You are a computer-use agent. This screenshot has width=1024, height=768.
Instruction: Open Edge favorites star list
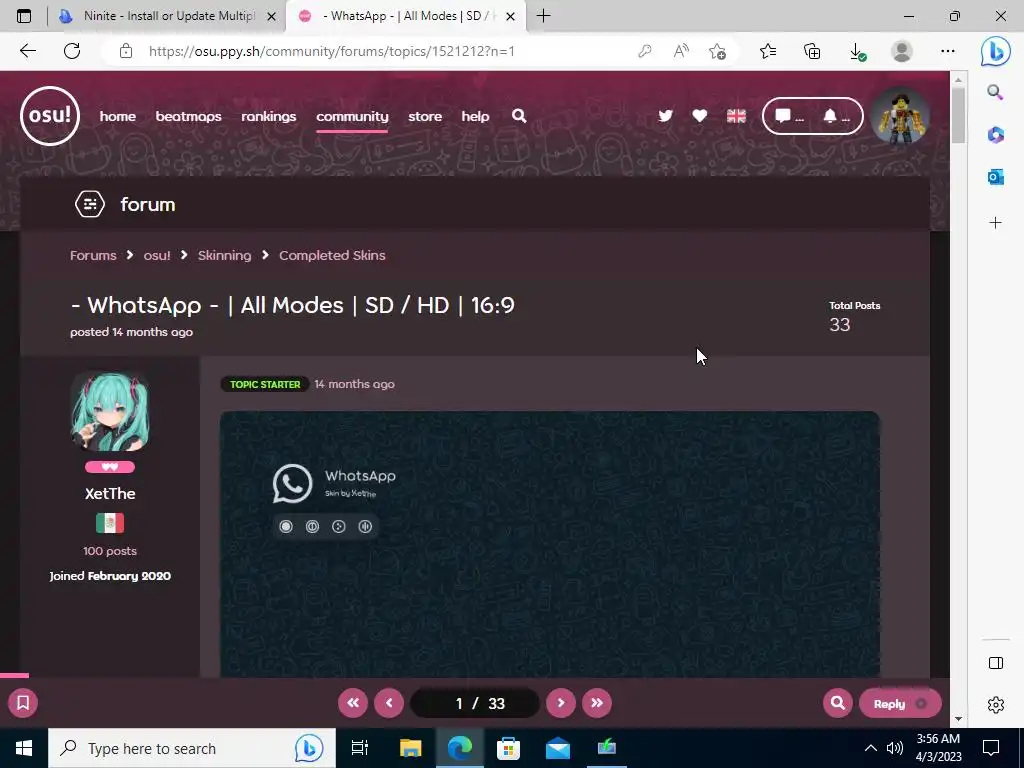pos(768,51)
